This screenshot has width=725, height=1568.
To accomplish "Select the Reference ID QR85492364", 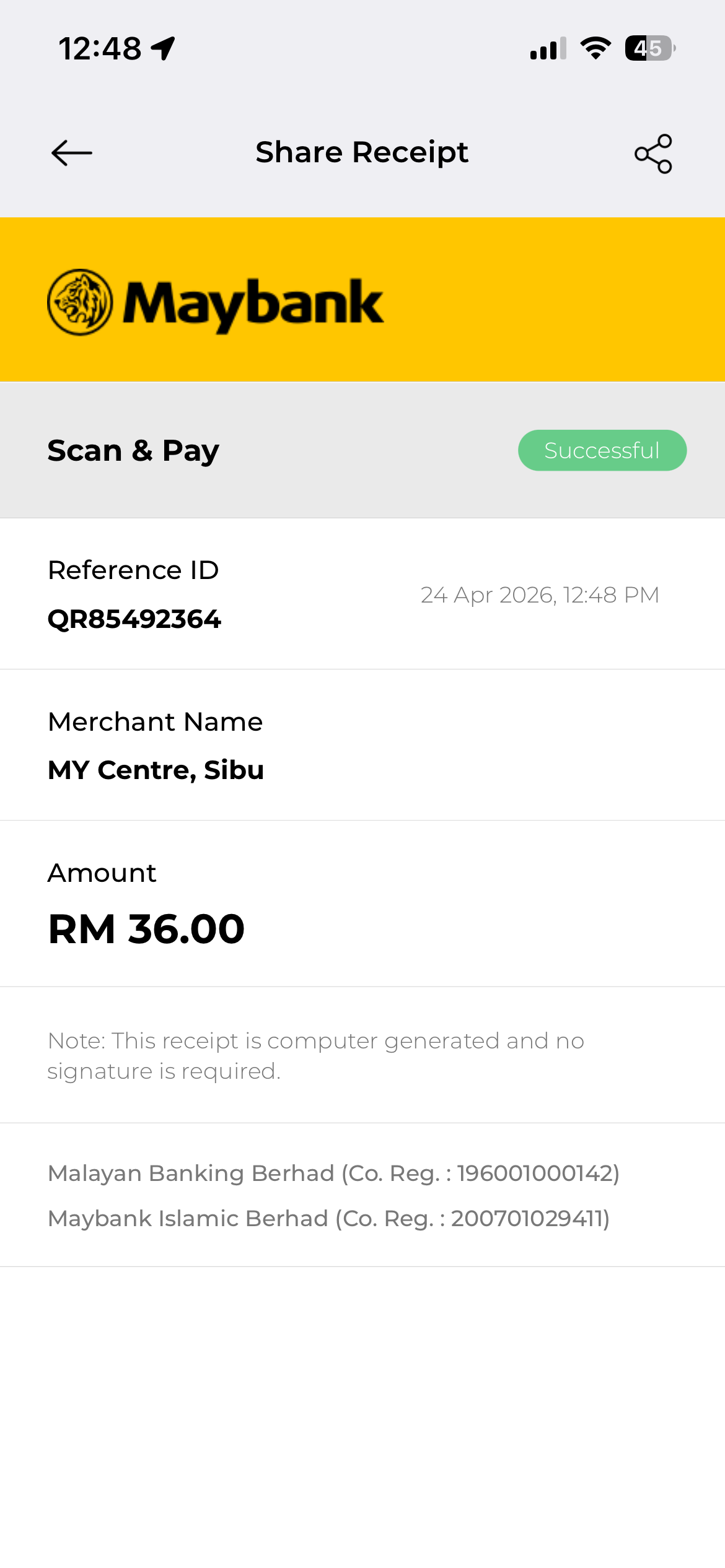I will pyautogui.click(x=134, y=619).
